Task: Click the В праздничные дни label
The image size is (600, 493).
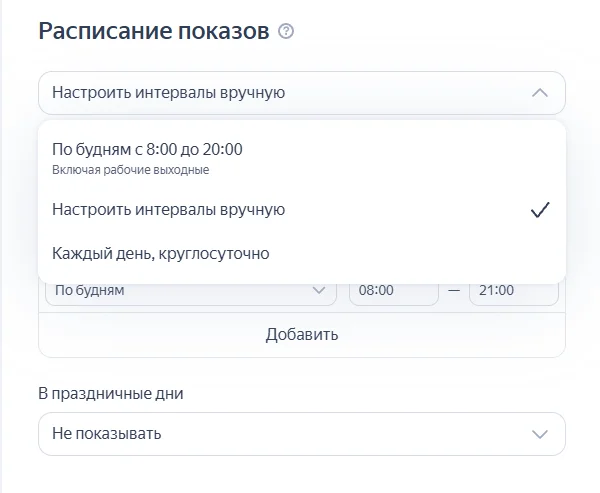Action: coord(111,393)
